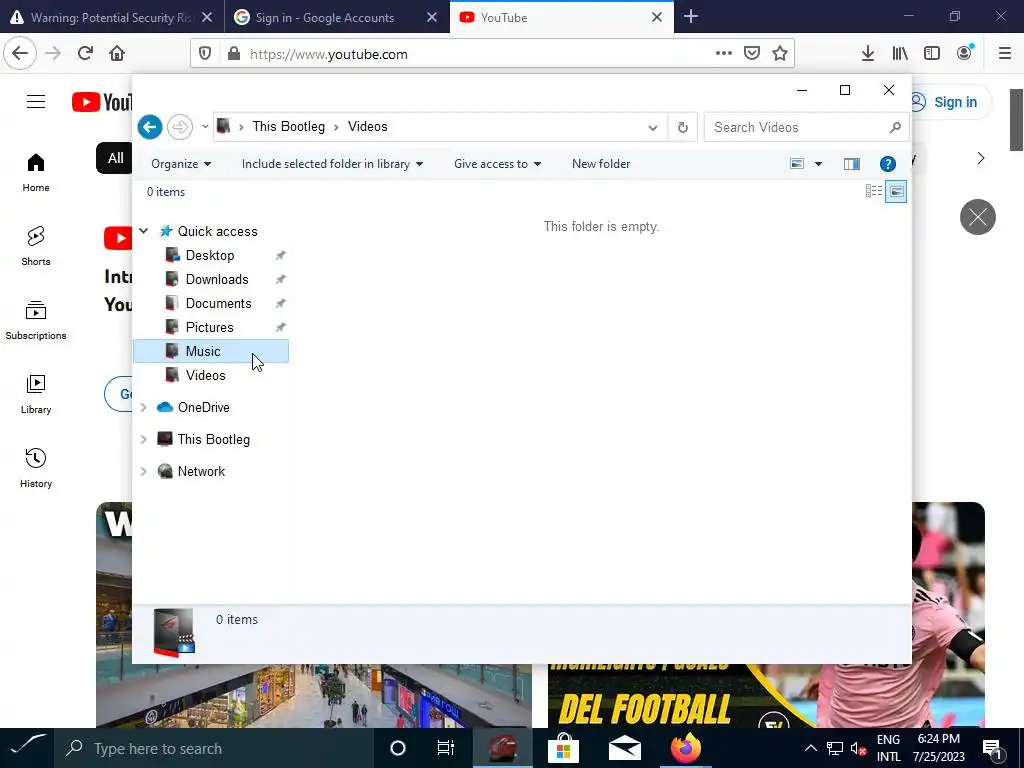This screenshot has height=768, width=1024.
Task: Bookmark this page with the star icon
Action: click(x=780, y=54)
